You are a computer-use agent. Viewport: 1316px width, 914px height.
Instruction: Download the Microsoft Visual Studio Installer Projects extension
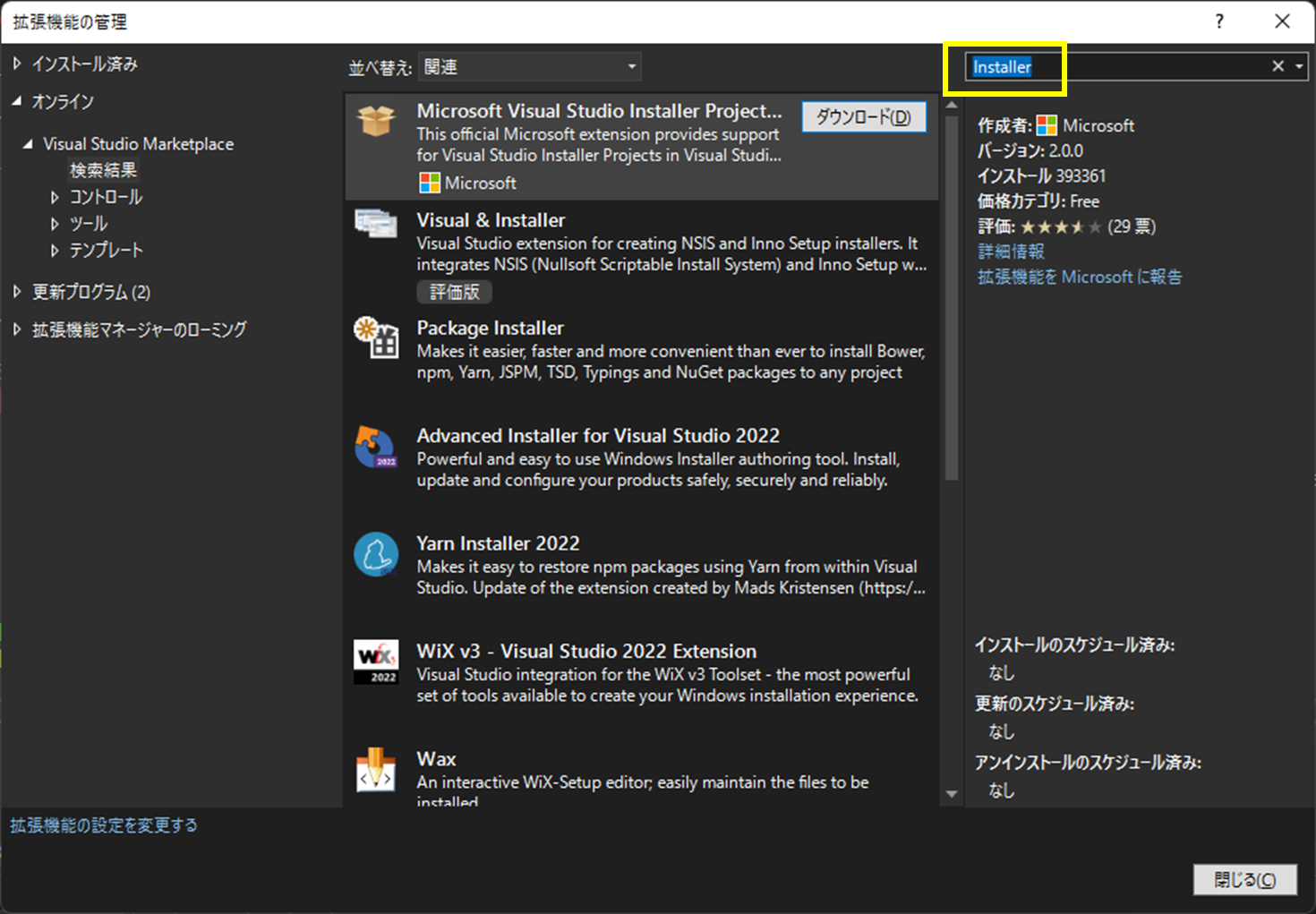tap(863, 116)
